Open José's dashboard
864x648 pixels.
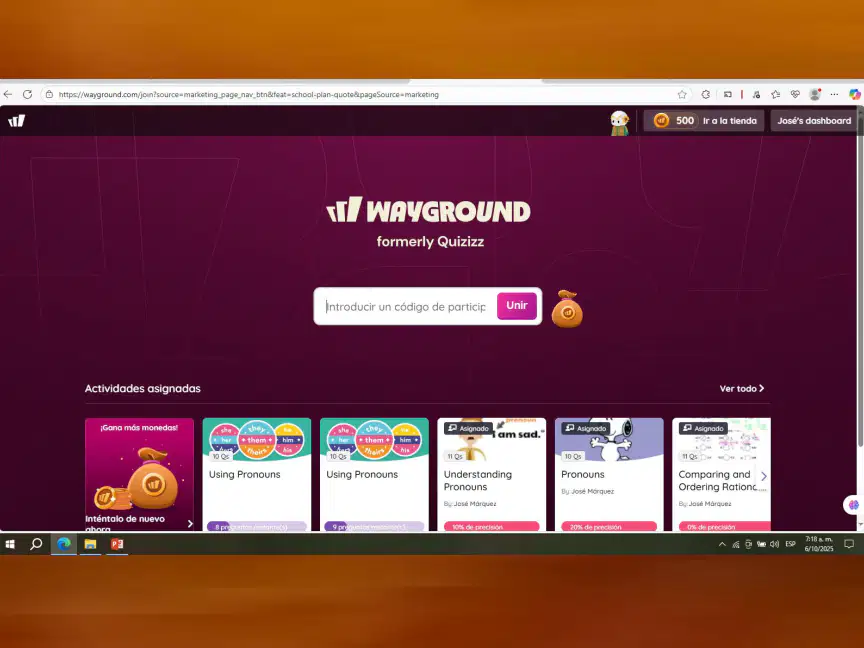[x=814, y=121]
